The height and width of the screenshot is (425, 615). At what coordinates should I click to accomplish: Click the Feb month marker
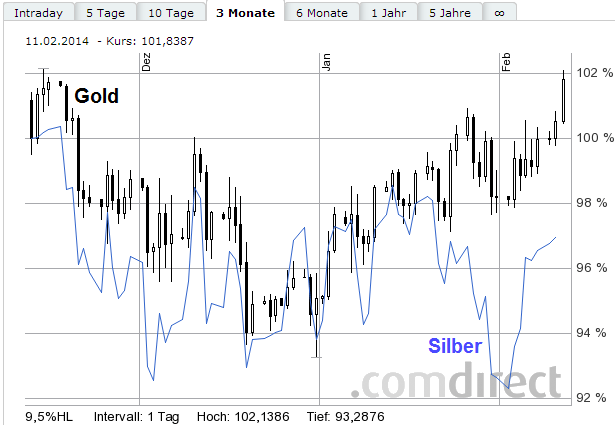tap(505, 62)
